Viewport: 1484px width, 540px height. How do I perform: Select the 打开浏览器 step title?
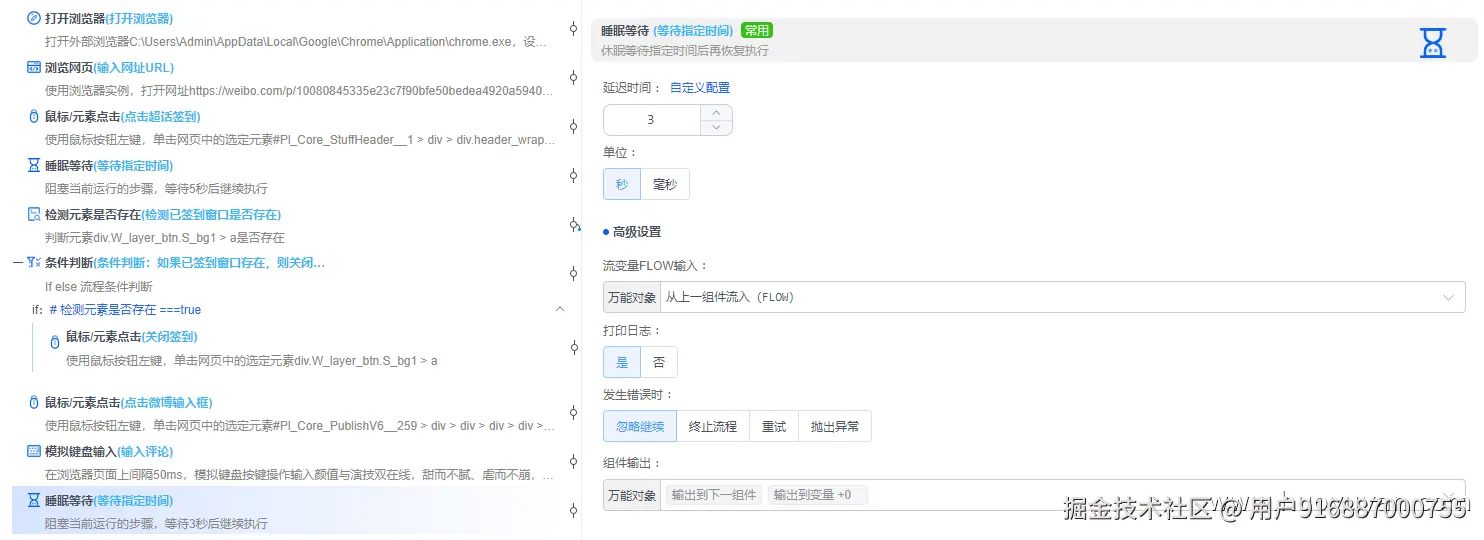click(109, 18)
